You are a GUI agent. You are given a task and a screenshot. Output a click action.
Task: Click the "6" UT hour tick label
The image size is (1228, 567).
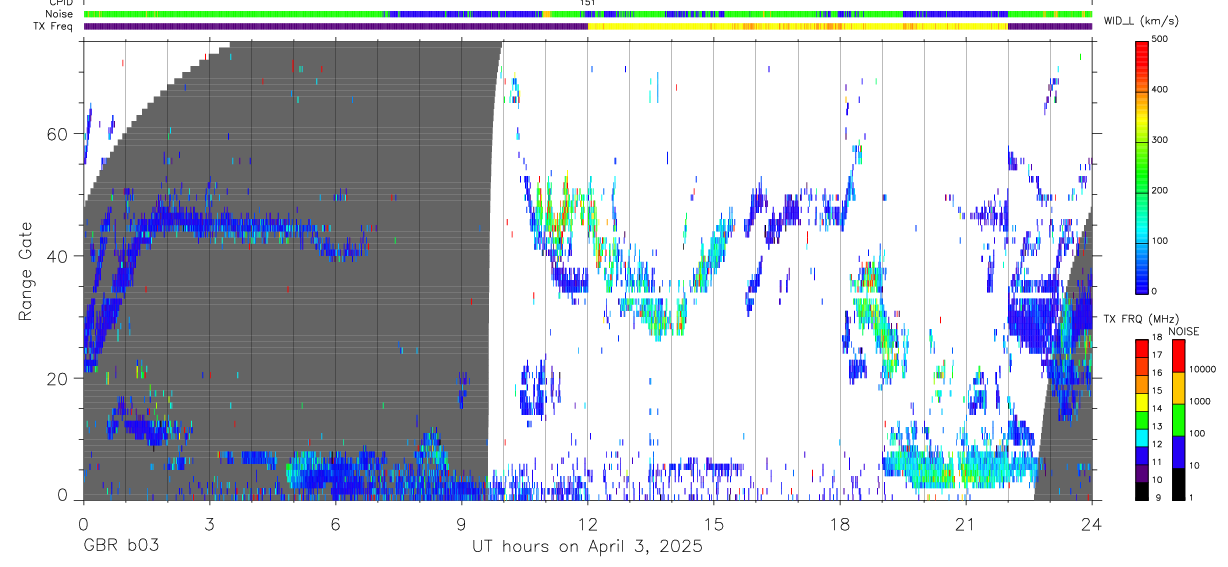click(x=335, y=523)
